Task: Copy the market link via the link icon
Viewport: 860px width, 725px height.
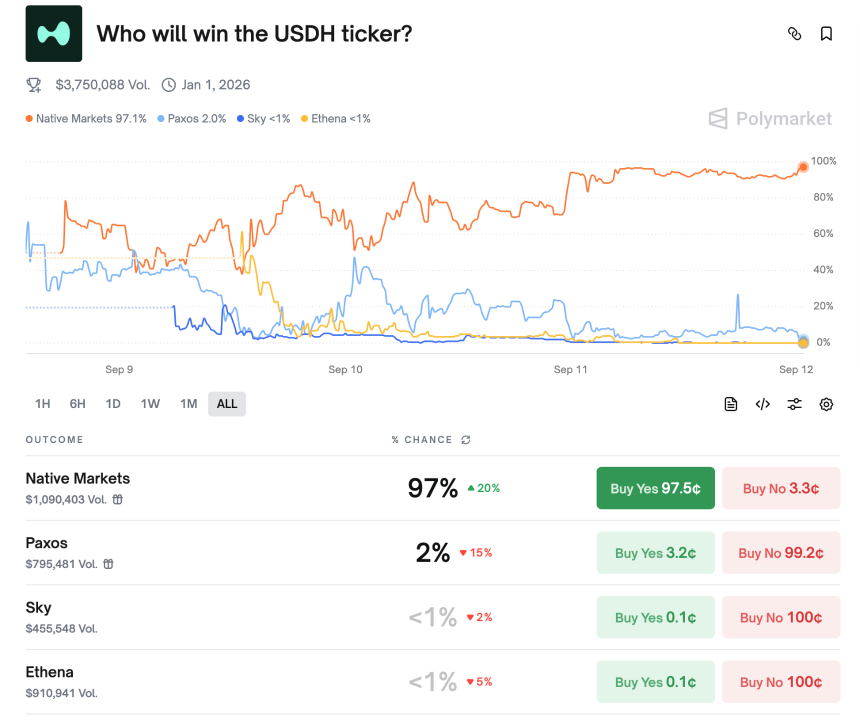Action: point(794,33)
